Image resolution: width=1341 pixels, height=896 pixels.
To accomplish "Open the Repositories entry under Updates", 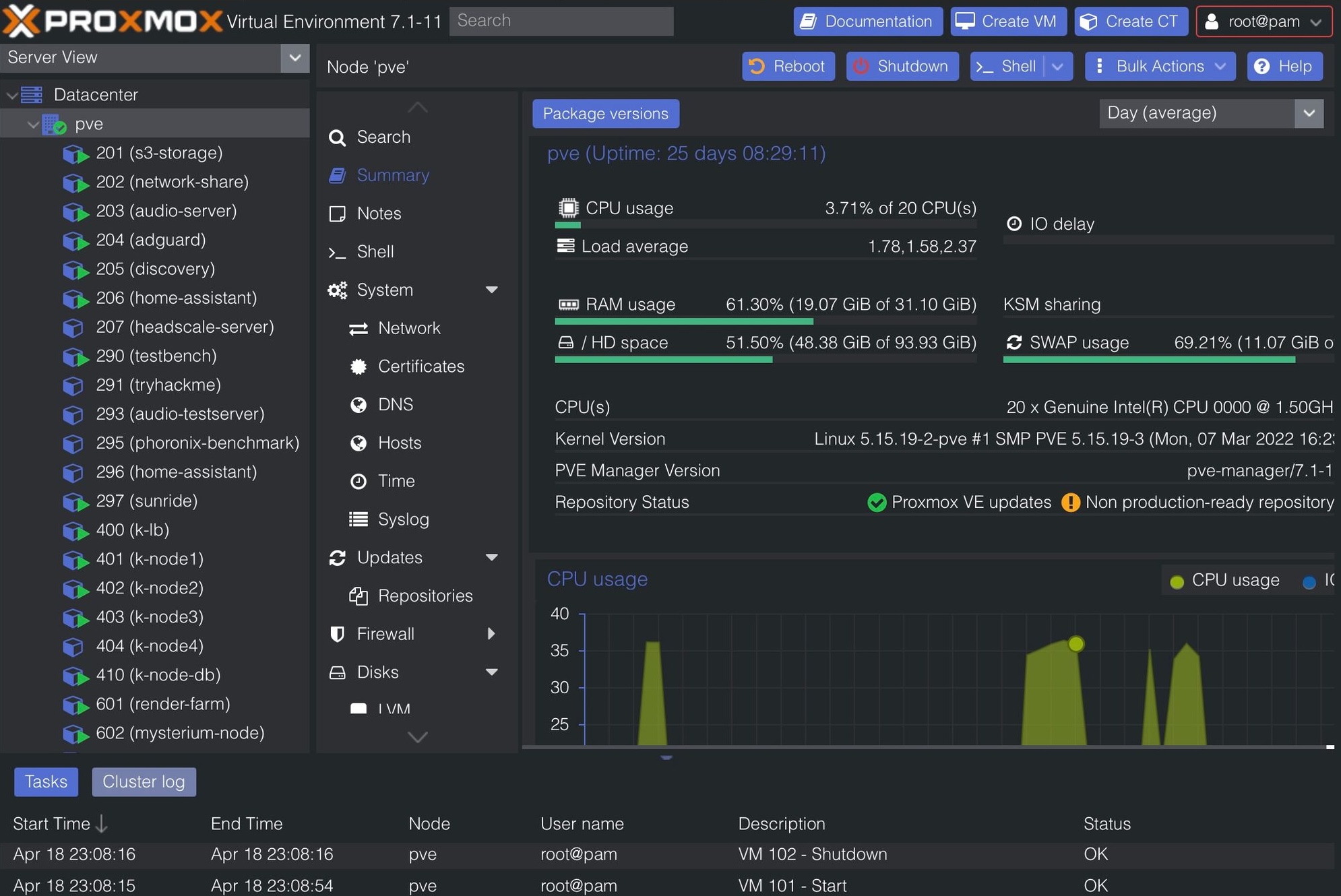I will pyautogui.click(x=425, y=596).
